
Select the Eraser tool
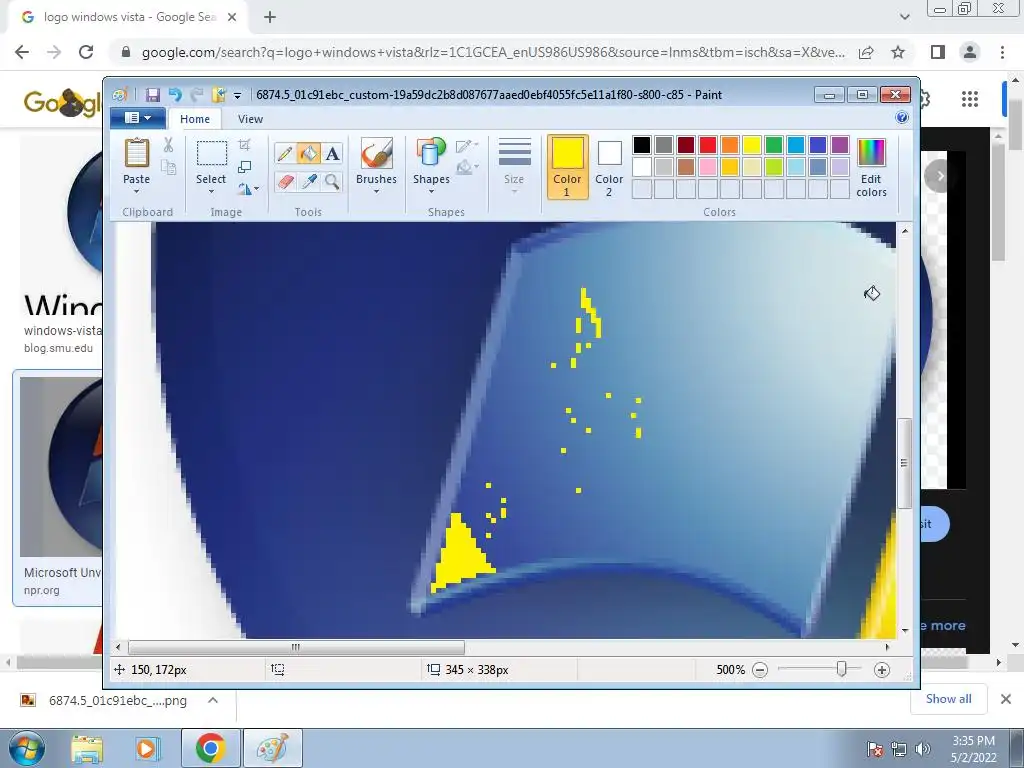[x=285, y=181]
